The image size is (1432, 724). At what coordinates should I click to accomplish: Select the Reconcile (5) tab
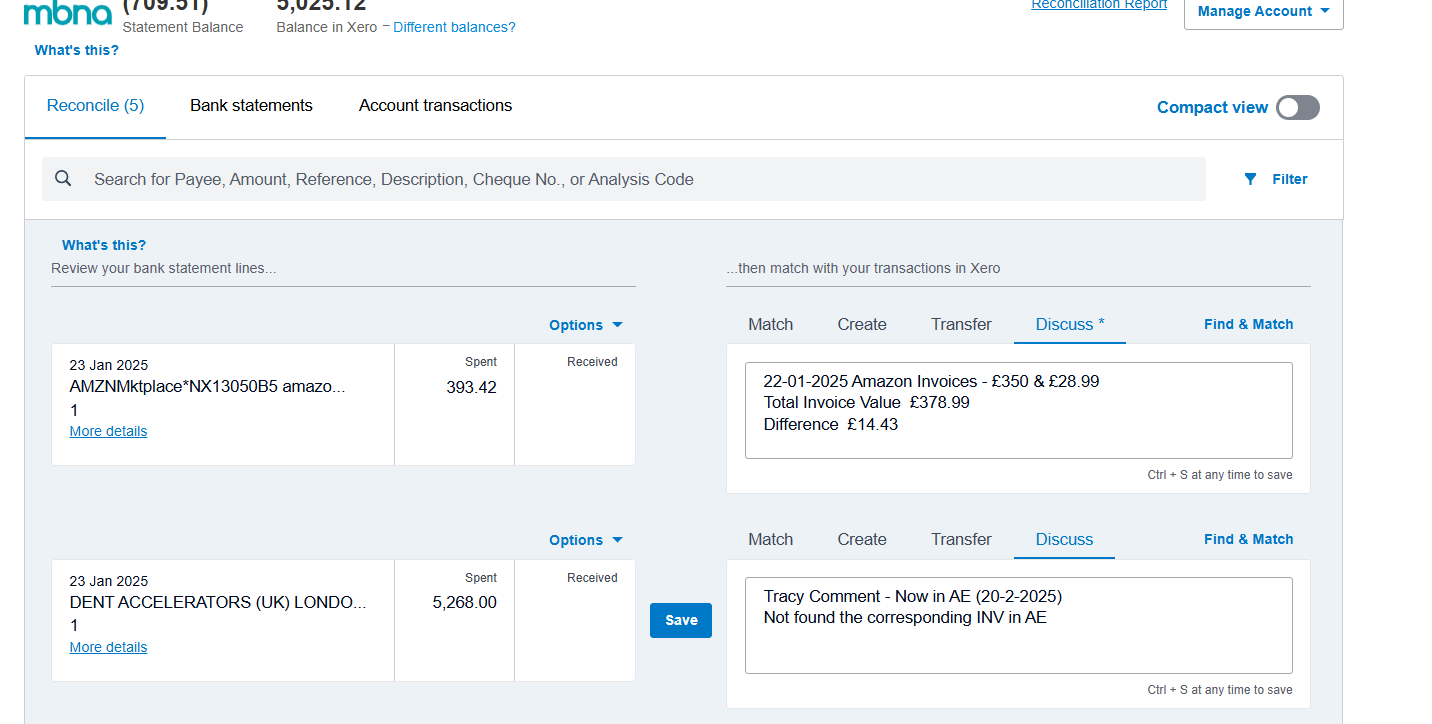pyautogui.click(x=95, y=106)
